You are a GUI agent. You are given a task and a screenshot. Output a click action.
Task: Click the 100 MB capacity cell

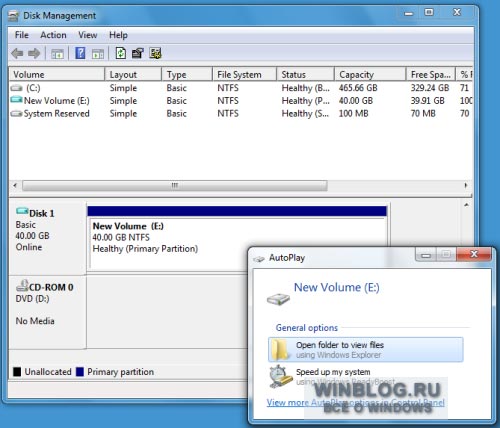click(x=353, y=114)
